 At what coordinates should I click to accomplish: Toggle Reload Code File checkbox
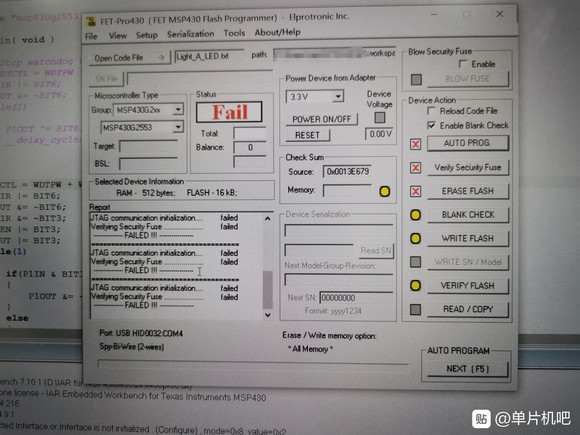pyautogui.click(x=431, y=111)
